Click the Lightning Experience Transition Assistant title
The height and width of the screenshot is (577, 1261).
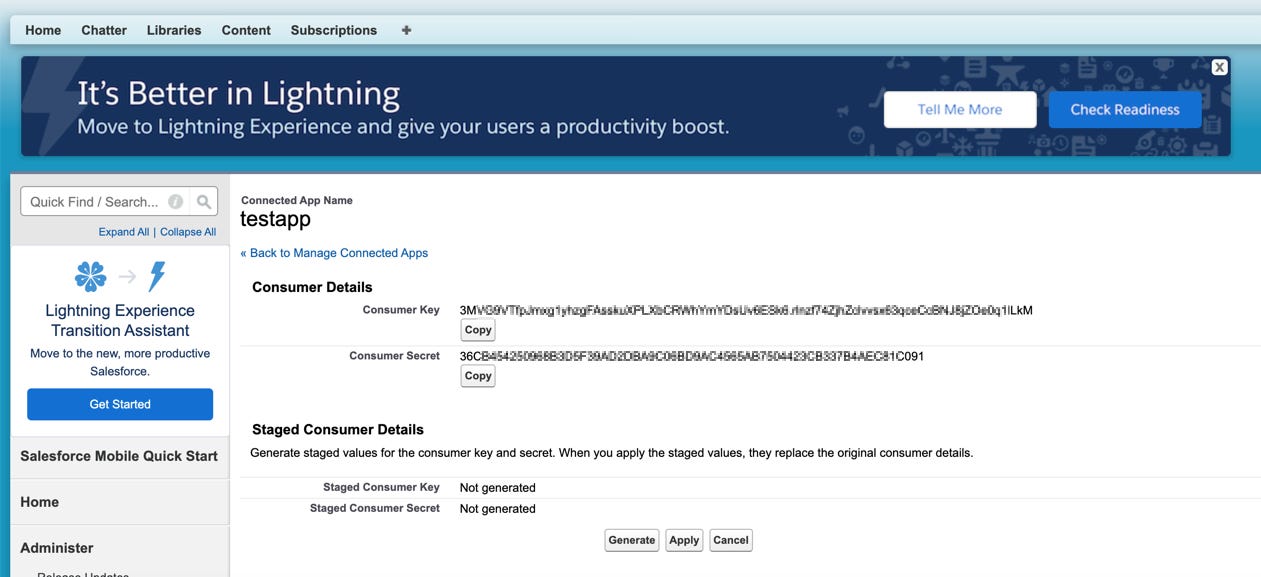click(x=120, y=320)
